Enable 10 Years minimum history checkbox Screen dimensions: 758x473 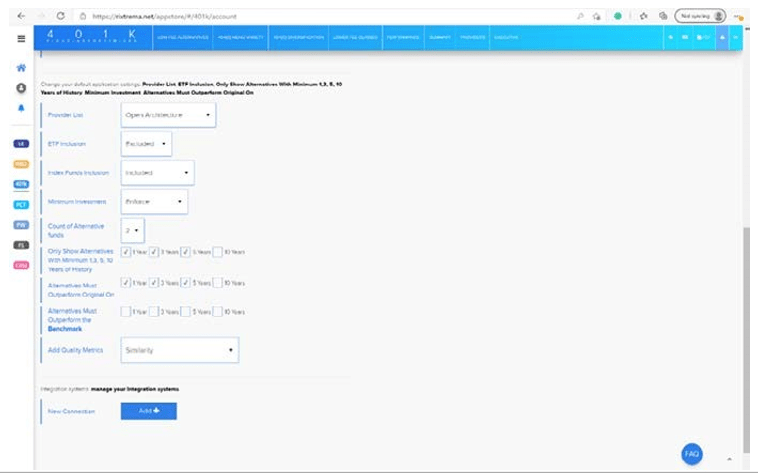217,253
